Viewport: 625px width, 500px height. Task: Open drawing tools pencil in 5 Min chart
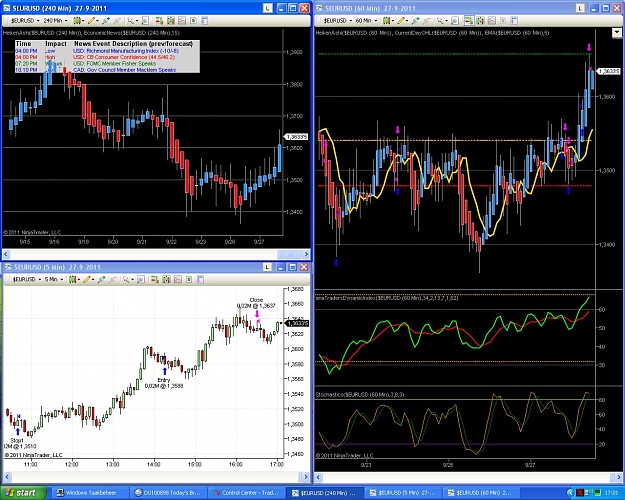(x=88, y=279)
